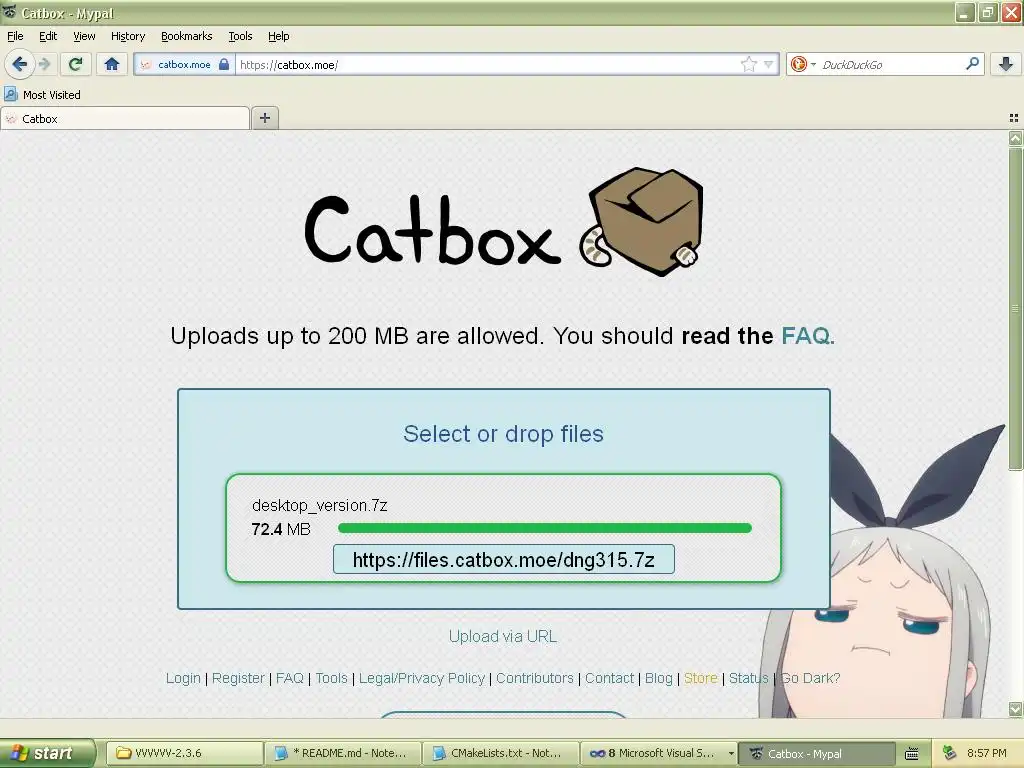Screen dimensions: 1024x768
Task: Reload the current page
Action: (75, 64)
